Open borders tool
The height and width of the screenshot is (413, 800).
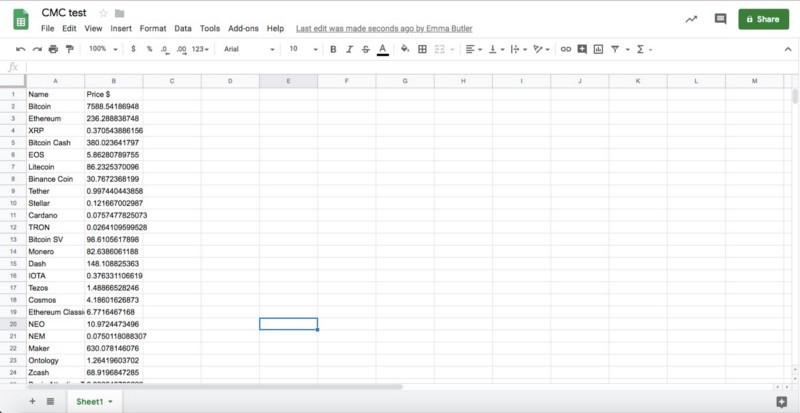[422, 49]
